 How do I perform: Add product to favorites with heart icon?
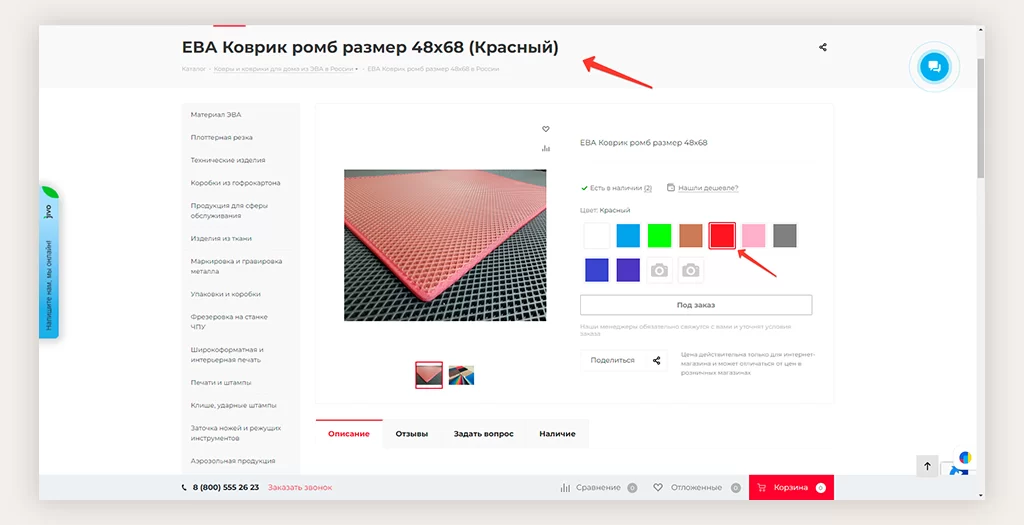546,129
